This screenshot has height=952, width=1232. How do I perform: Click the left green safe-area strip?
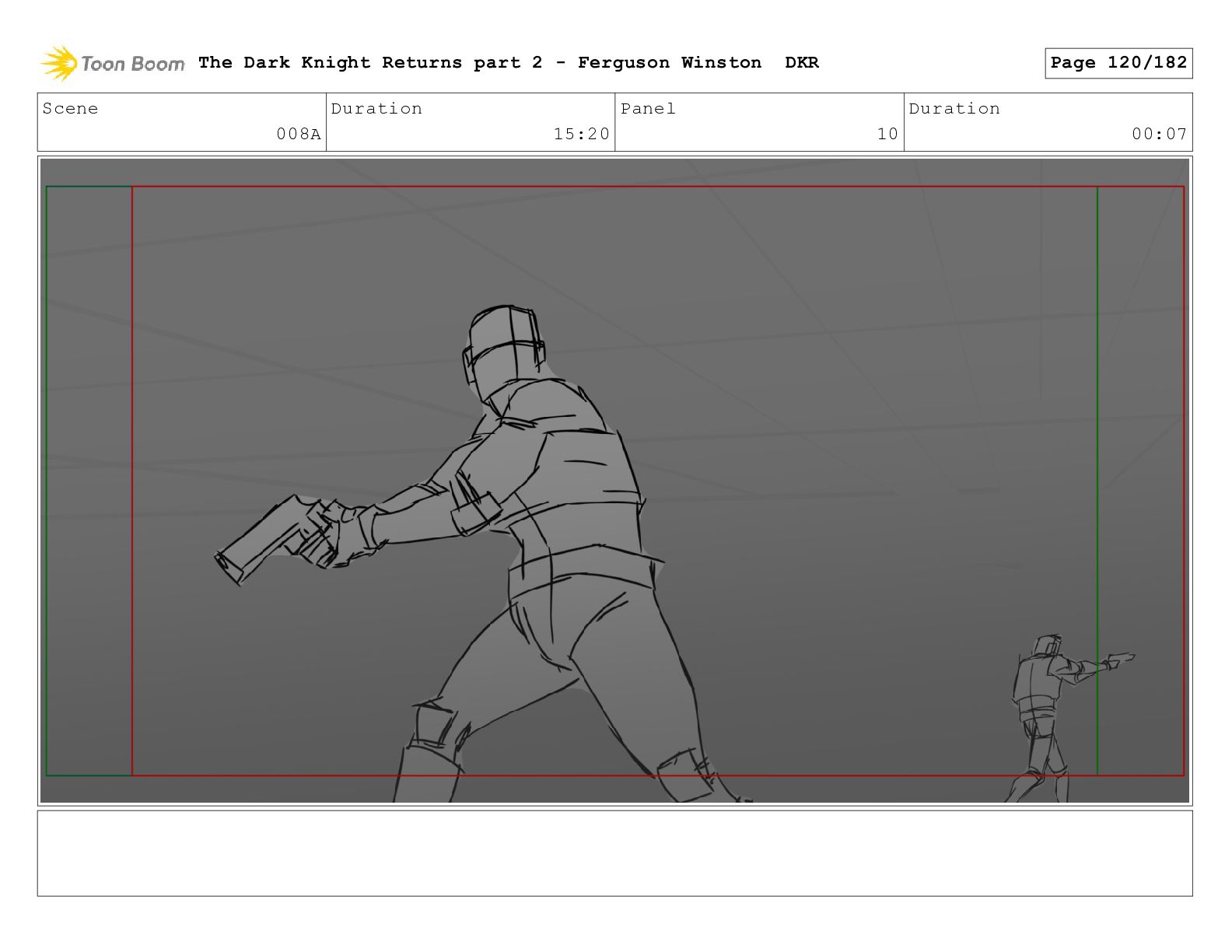(x=89, y=481)
